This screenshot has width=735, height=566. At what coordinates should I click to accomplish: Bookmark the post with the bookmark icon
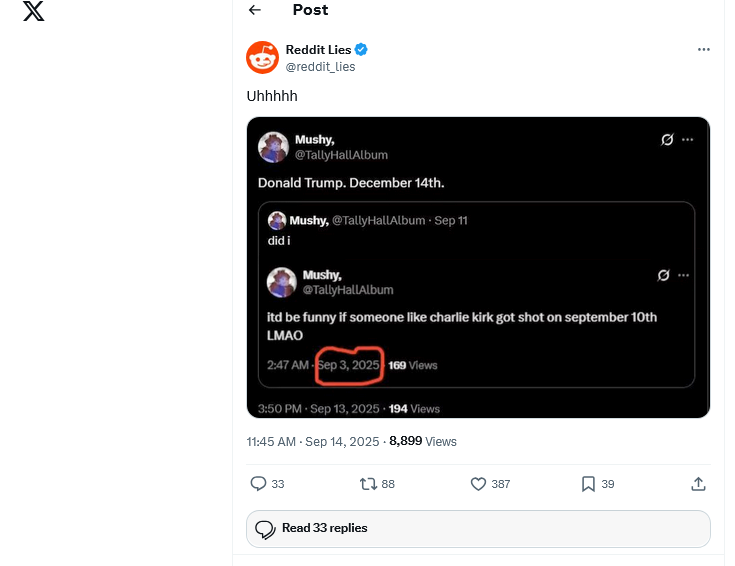coord(588,483)
